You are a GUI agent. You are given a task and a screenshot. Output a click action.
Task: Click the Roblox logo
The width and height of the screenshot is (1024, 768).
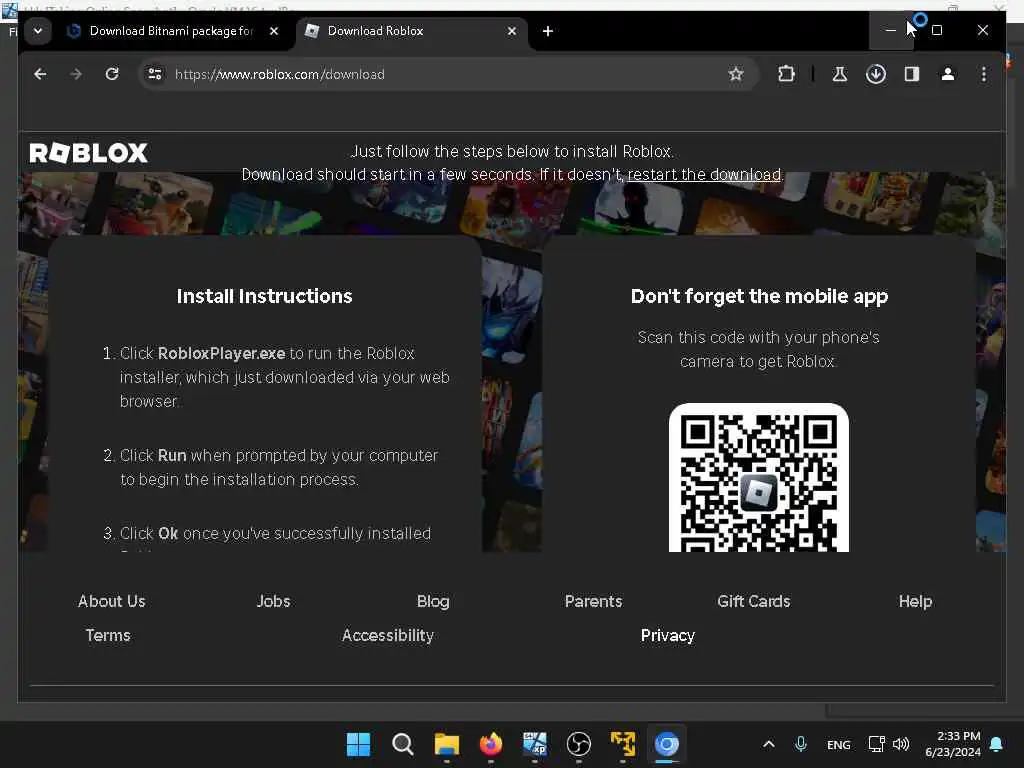(x=89, y=153)
